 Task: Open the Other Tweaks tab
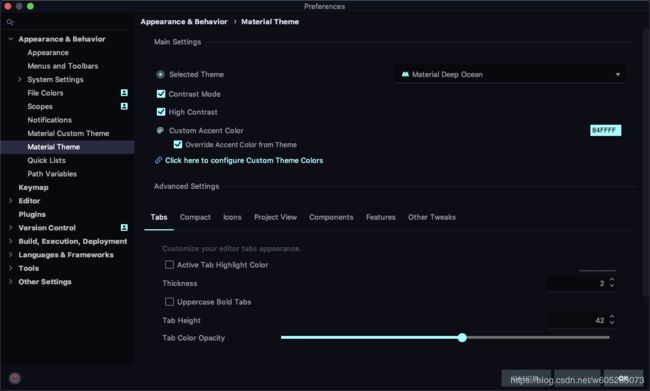click(x=432, y=217)
